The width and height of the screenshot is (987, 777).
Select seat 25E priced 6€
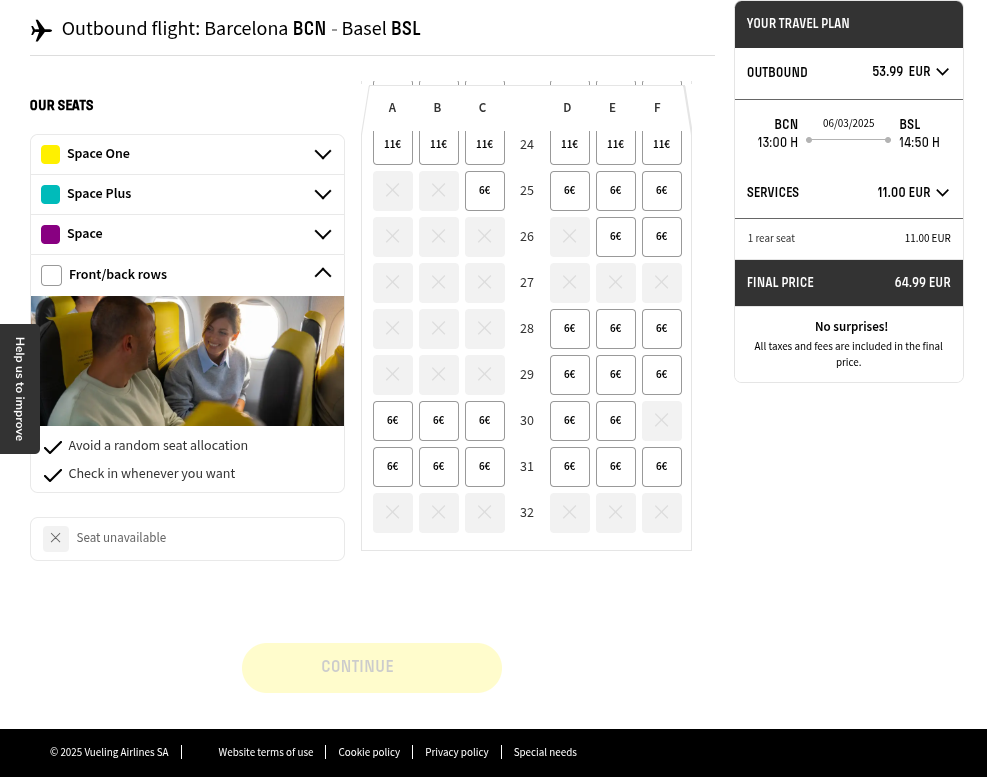pyautogui.click(x=616, y=191)
